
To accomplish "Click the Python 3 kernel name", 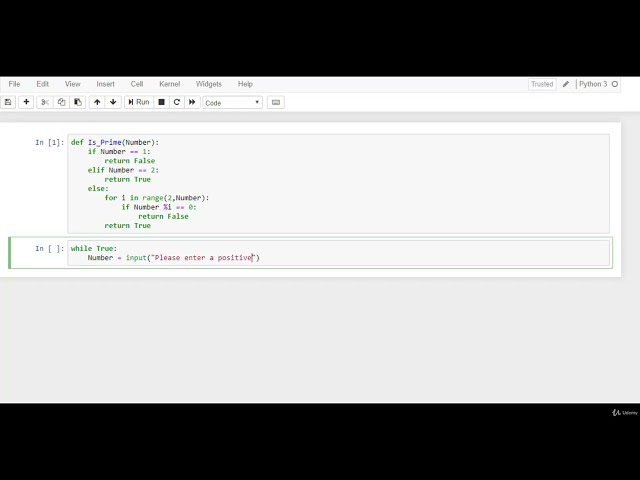I will 593,84.
